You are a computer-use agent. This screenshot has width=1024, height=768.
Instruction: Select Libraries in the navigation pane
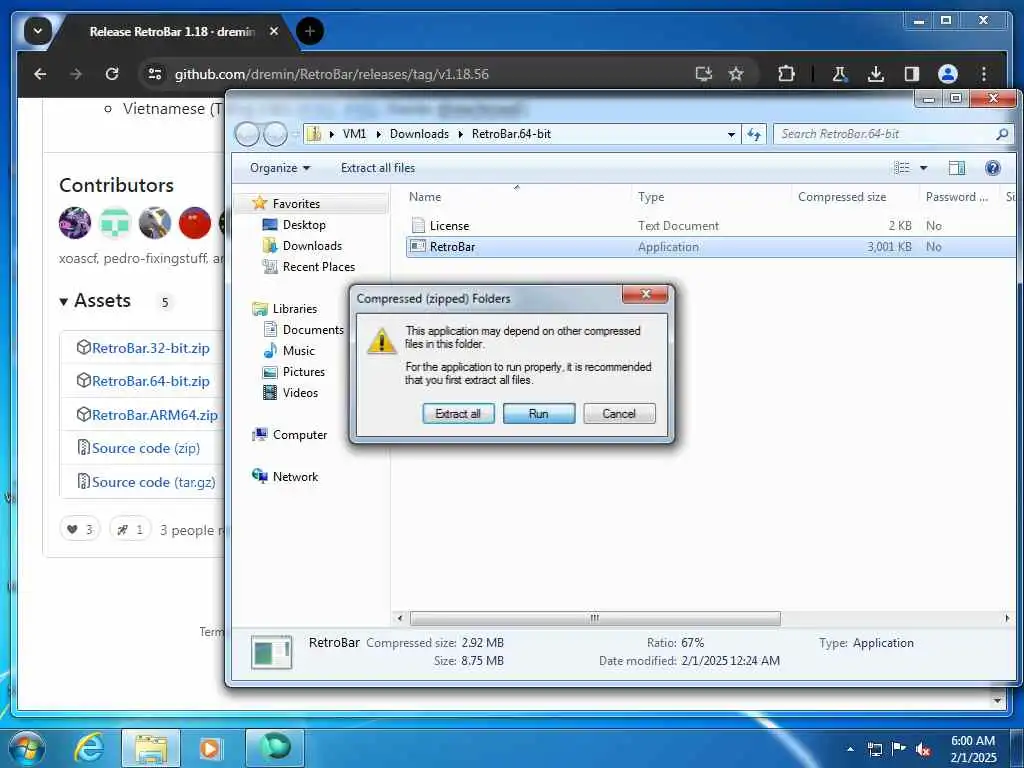tap(295, 309)
